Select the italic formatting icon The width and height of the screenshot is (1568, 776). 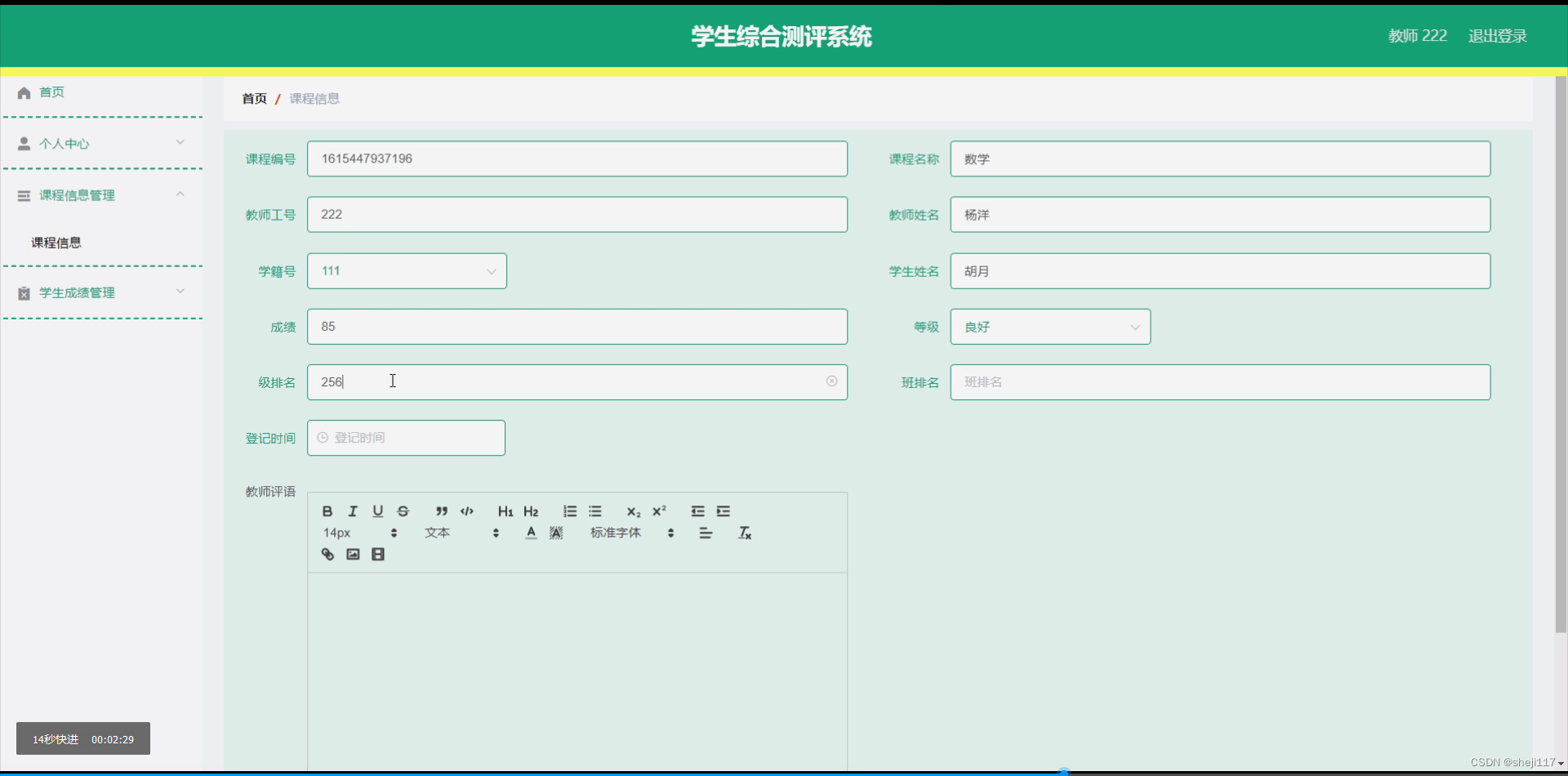click(353, 511)
